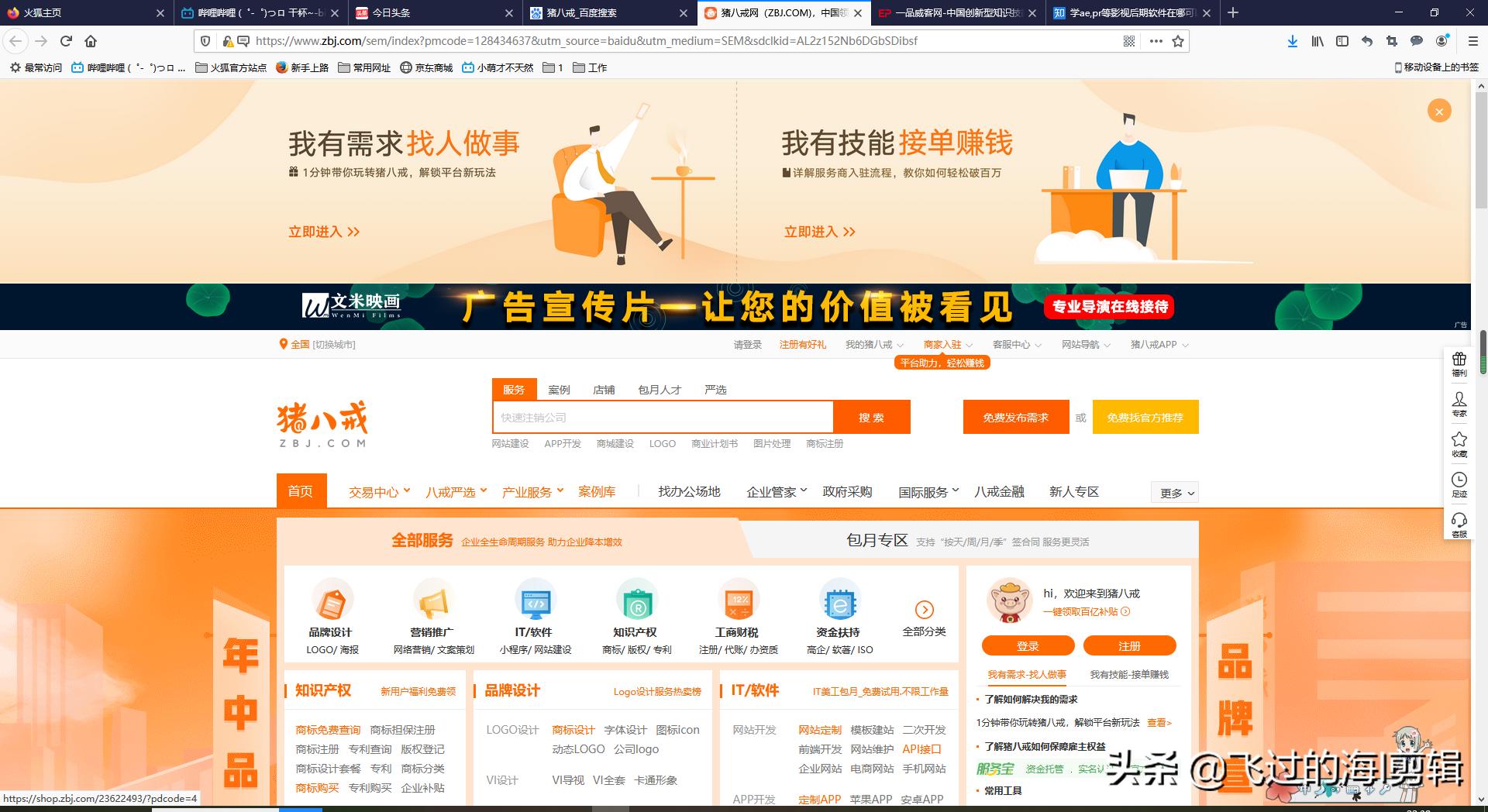Open the 注册有好礼 link

click(803, 344)
